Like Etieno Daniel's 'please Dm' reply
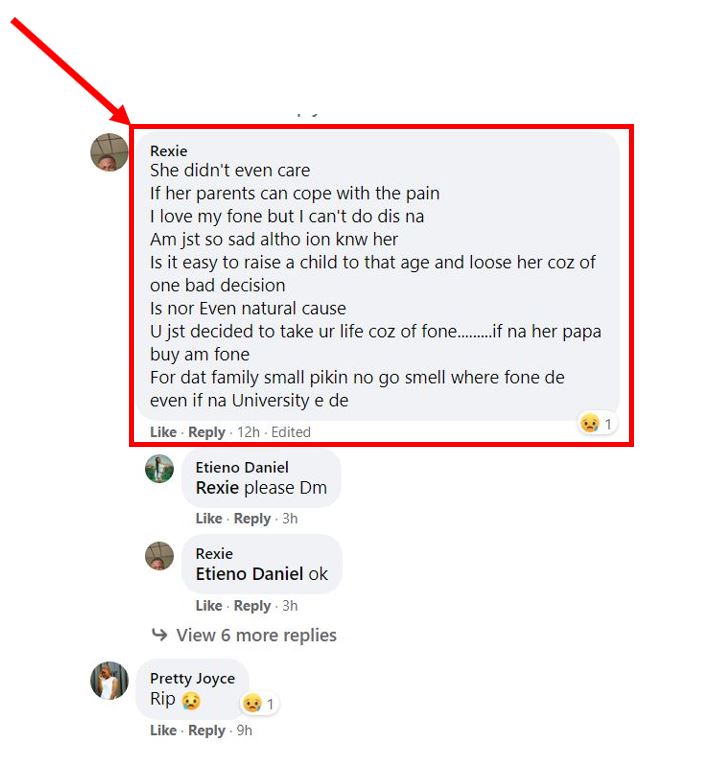Image resolution: width=704 pixels, height=762 pixels. [209, 518]
